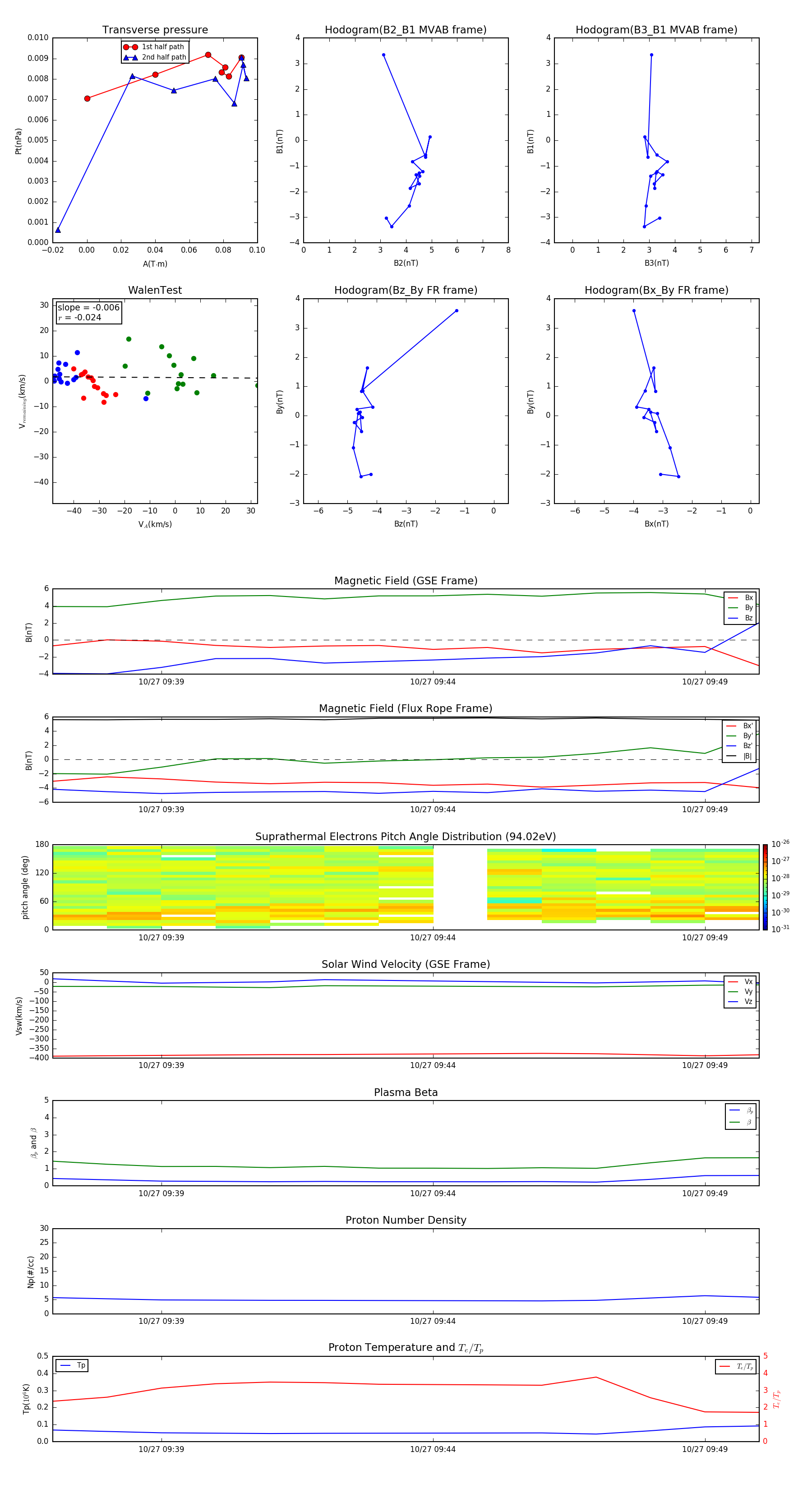Click the "B2(nT)" x-axis label

pyautogui.click(x=406, y=263)
